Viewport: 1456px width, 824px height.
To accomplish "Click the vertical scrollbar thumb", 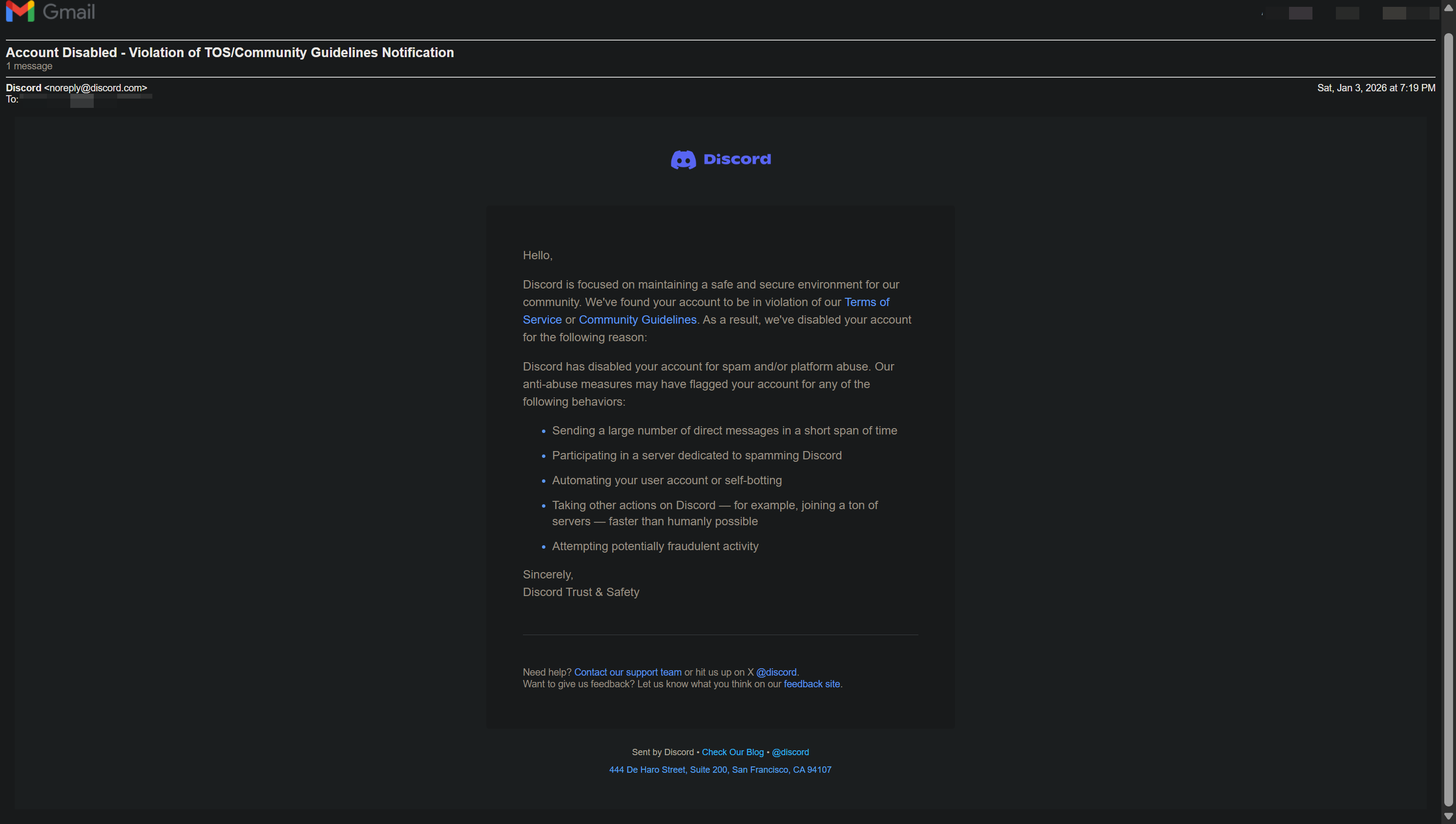I will coord(1448,419).
